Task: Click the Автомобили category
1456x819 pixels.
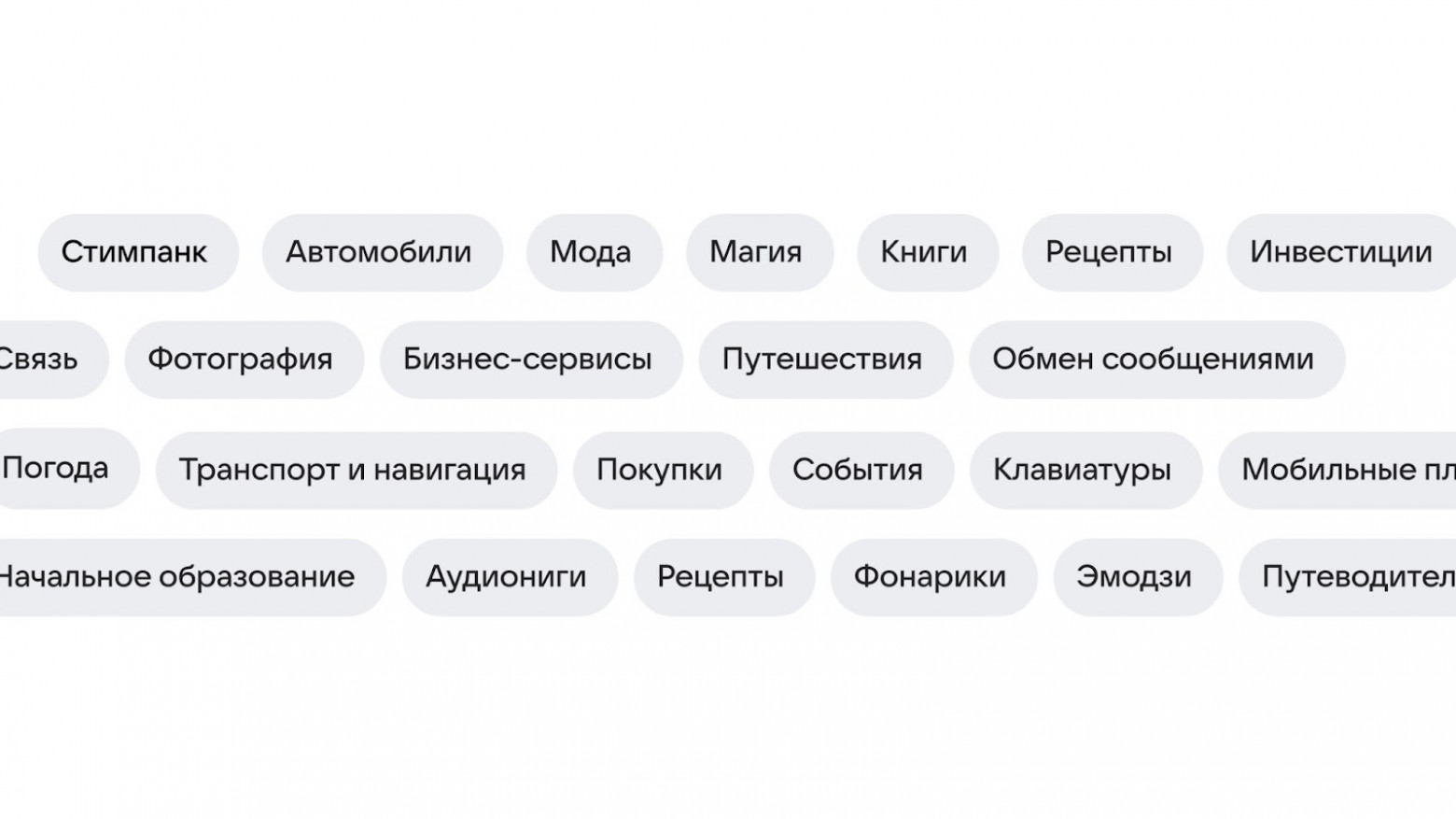Action: 381,252
